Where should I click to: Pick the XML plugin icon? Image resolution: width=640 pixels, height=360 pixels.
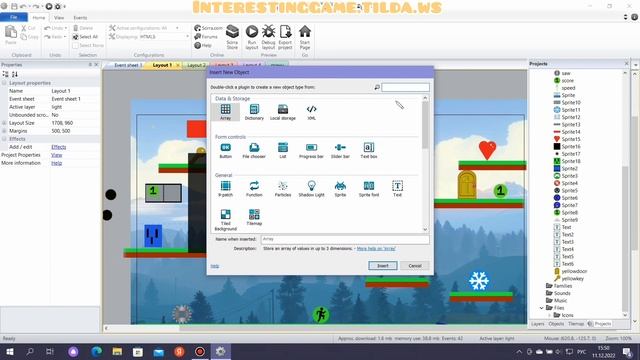(311, 112)
